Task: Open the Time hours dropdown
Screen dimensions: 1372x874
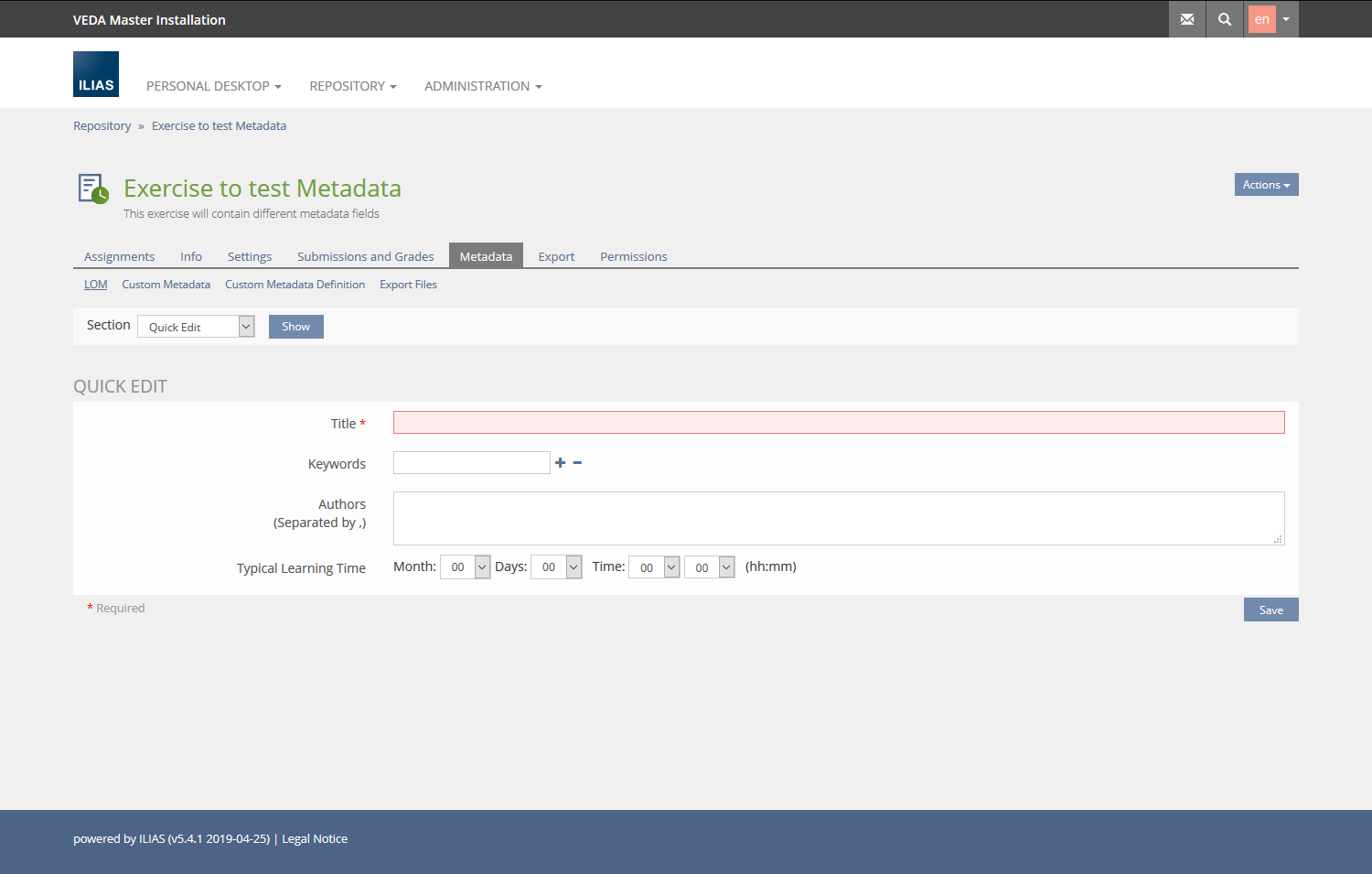Action: (x=654, y=567)
